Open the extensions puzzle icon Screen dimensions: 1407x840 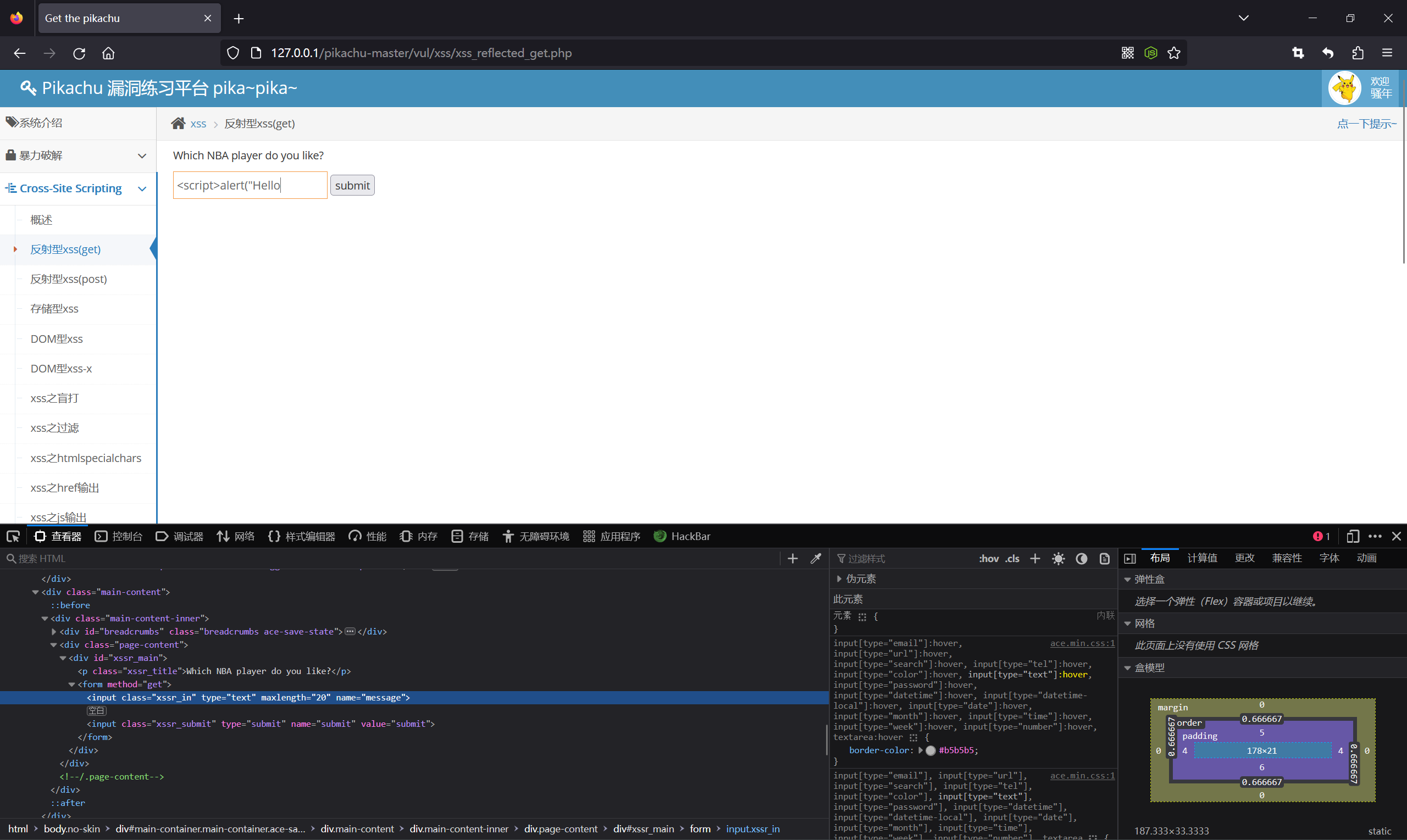click(1357, 53)
